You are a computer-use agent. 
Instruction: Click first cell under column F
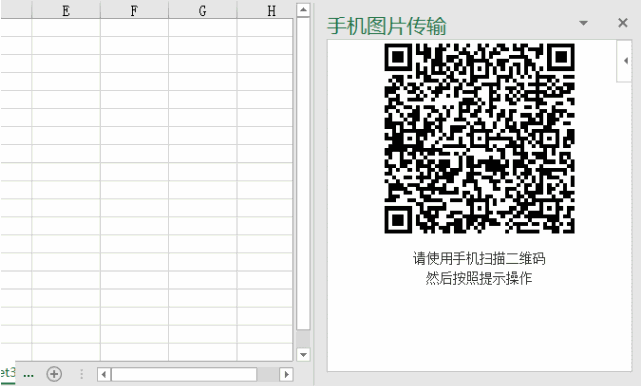coord(134,27)
